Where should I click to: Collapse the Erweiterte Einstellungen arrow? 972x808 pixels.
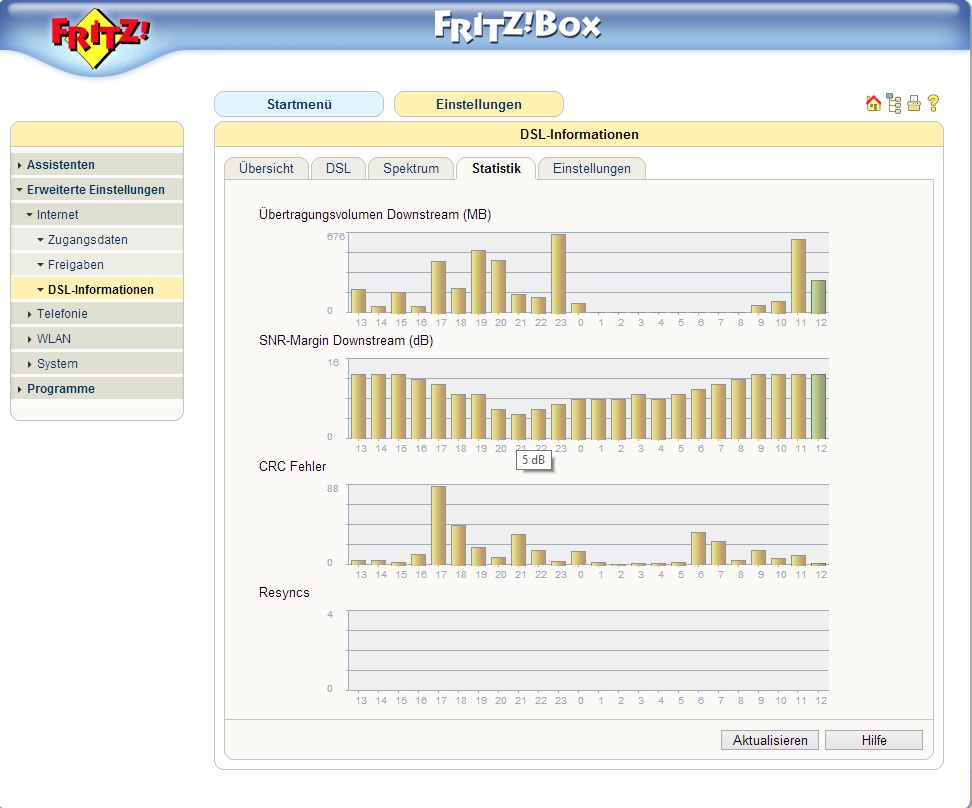[20, 190]
